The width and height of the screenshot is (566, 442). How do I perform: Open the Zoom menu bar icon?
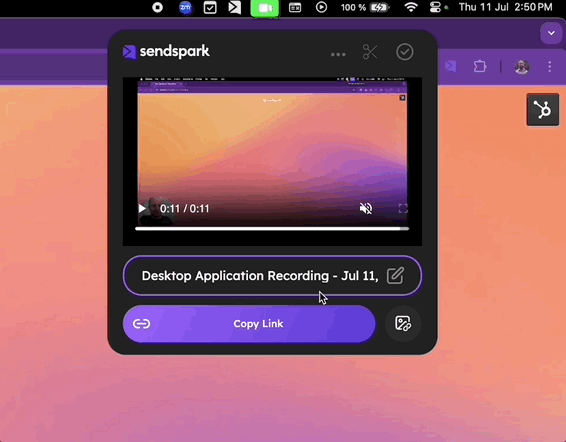pyautogui.click(x=186, y=7)
